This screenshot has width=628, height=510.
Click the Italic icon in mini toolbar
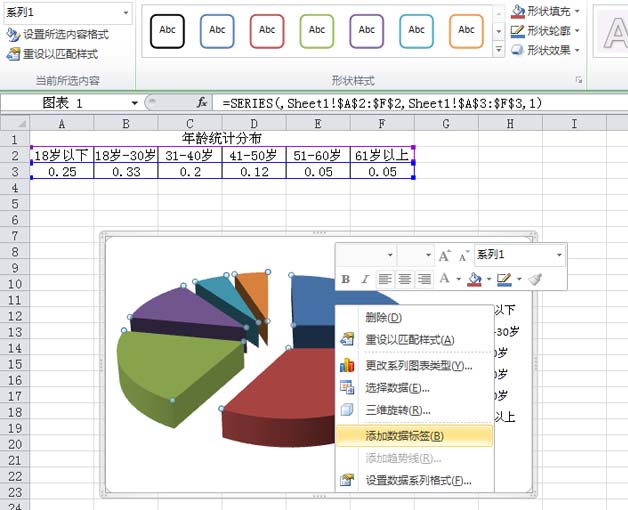[365, 279]
